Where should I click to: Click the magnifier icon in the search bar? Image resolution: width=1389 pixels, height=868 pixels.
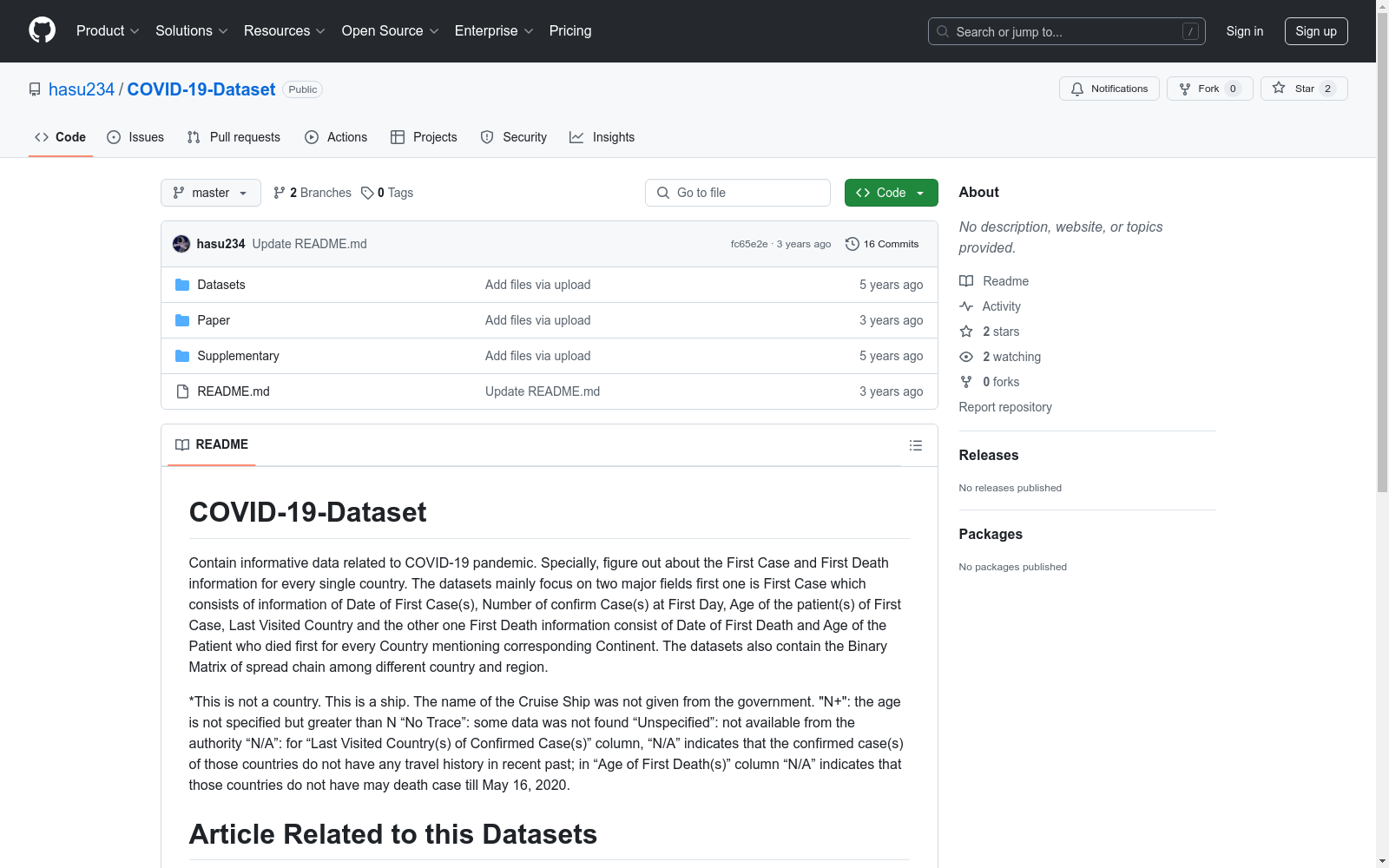pyautogui.click(x=943, y=31)
